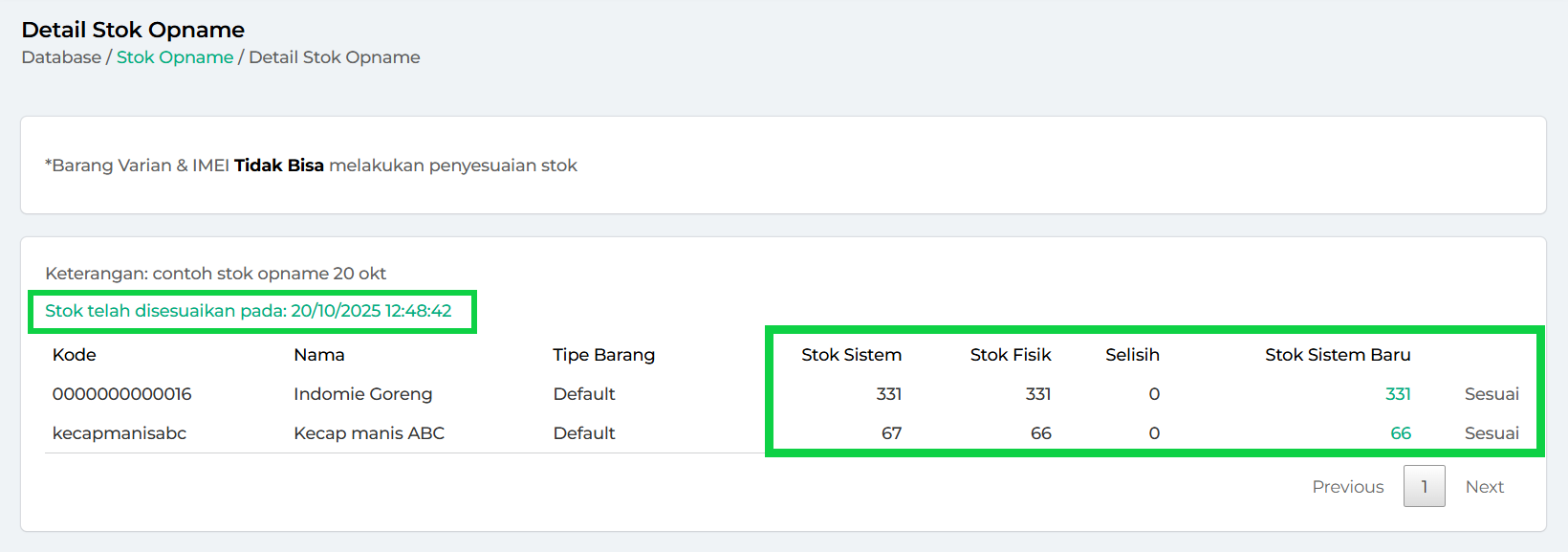Sort by the Nama column header
Image resolution: width=1568 pixels, height=552 pixels.
[319, 355]
